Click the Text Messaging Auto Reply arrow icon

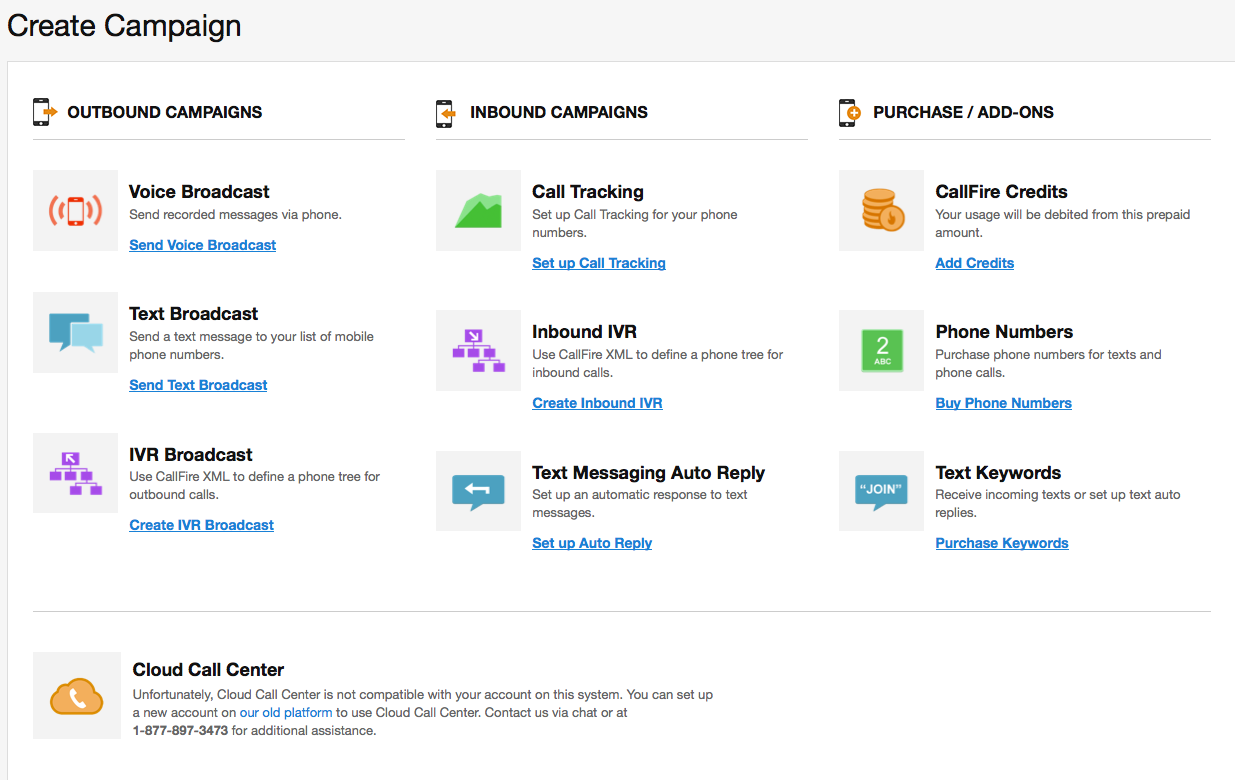tap(478, 491)
